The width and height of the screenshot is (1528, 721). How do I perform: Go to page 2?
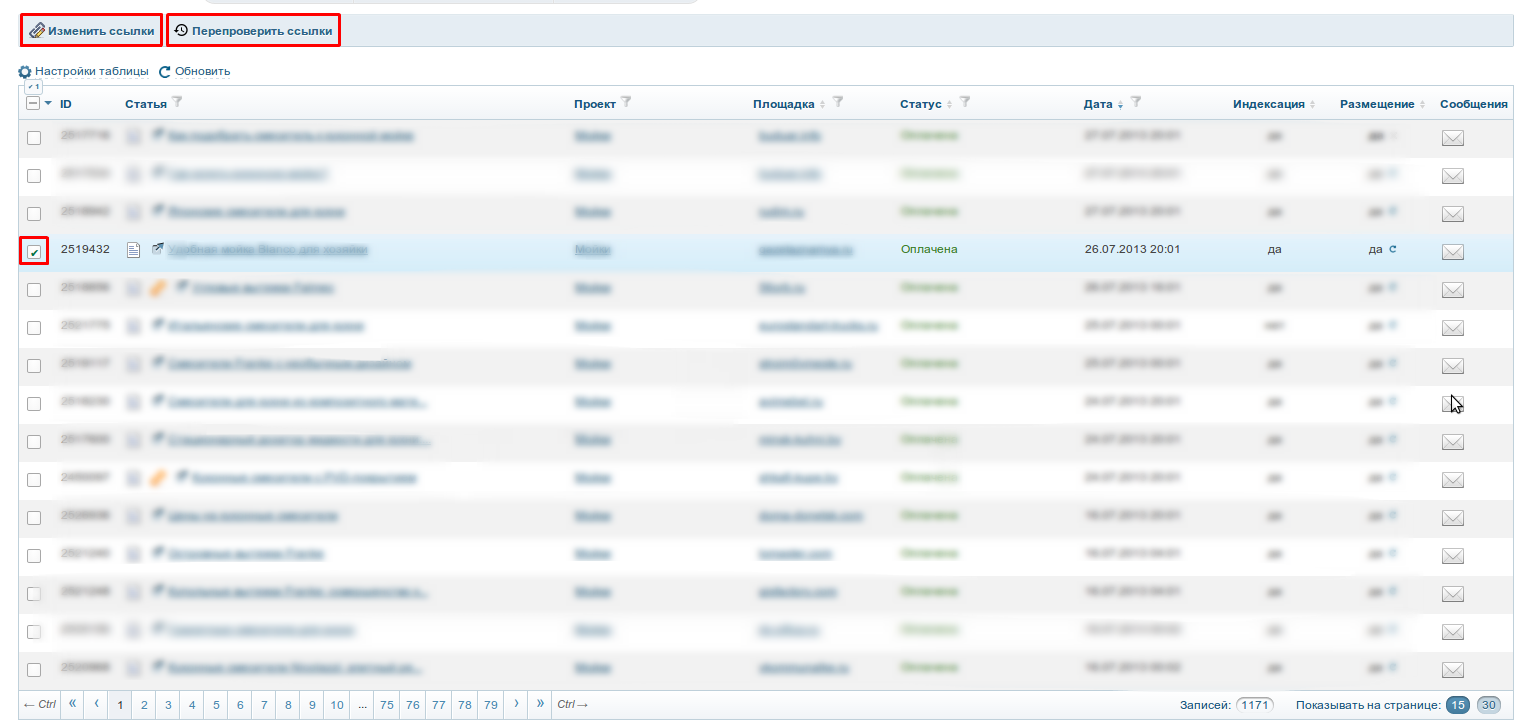point(144,704)
